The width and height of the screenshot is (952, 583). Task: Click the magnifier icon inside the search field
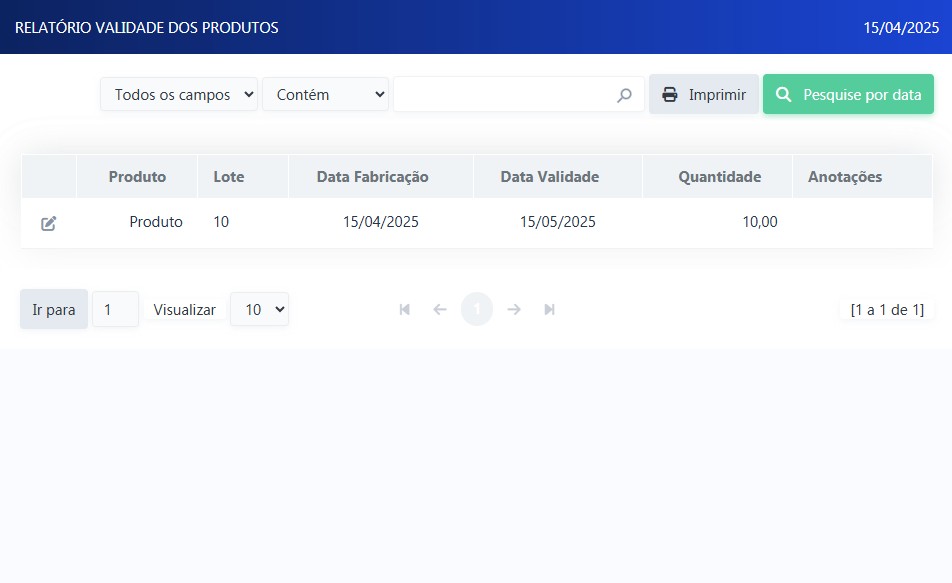pyautogui.click(x=624, y=95)
